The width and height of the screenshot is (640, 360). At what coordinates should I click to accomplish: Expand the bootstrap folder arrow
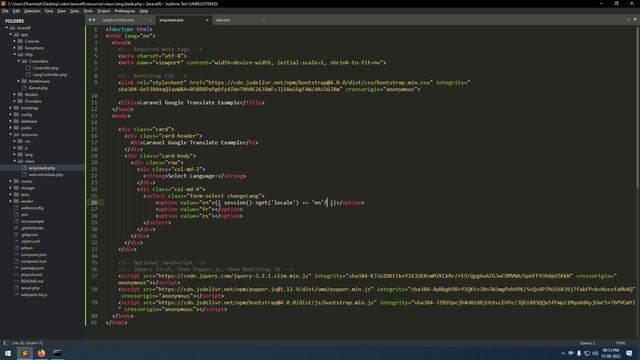click(x=11, y=108)
